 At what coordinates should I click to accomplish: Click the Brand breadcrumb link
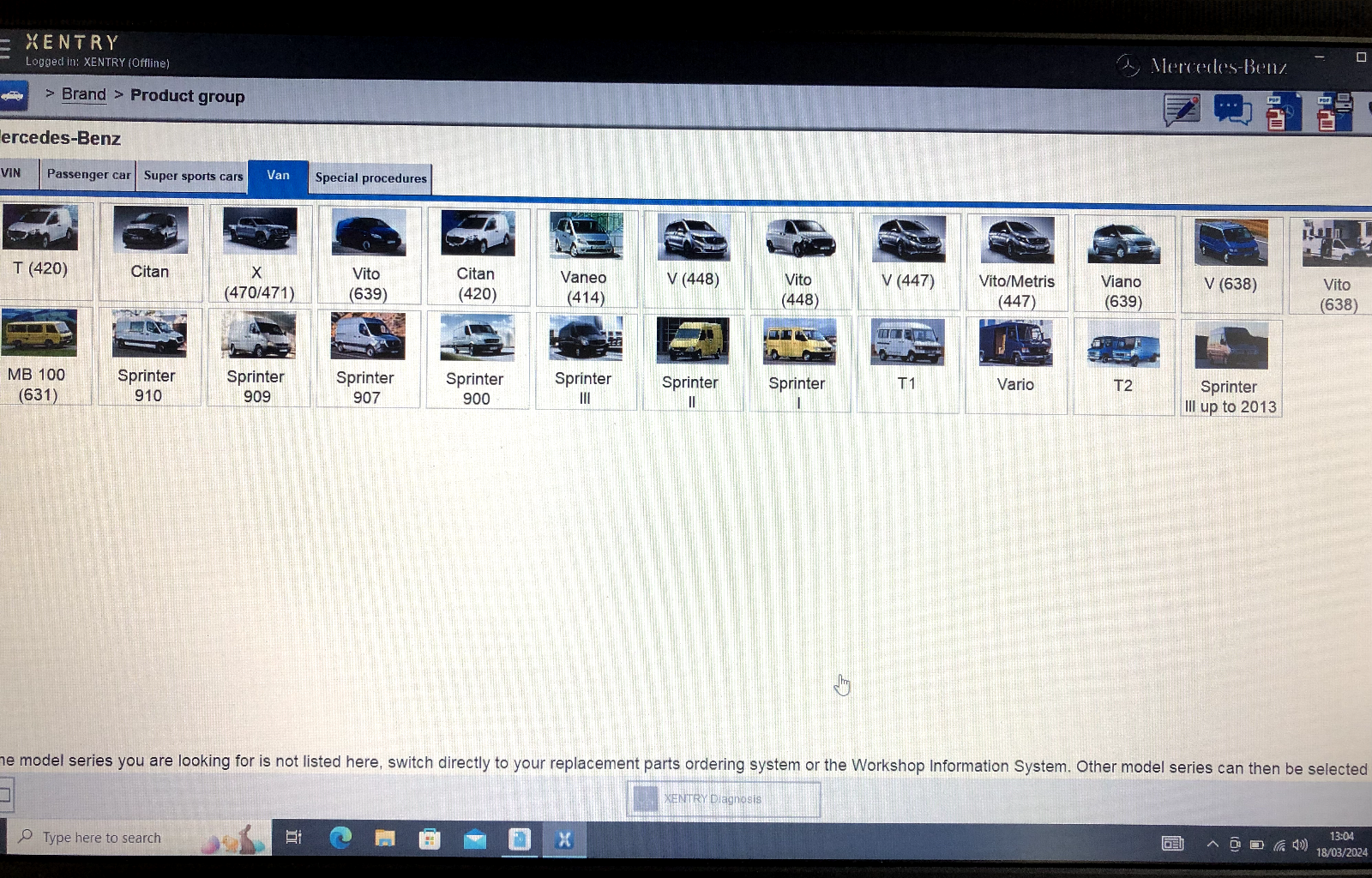tap(83, 94)
